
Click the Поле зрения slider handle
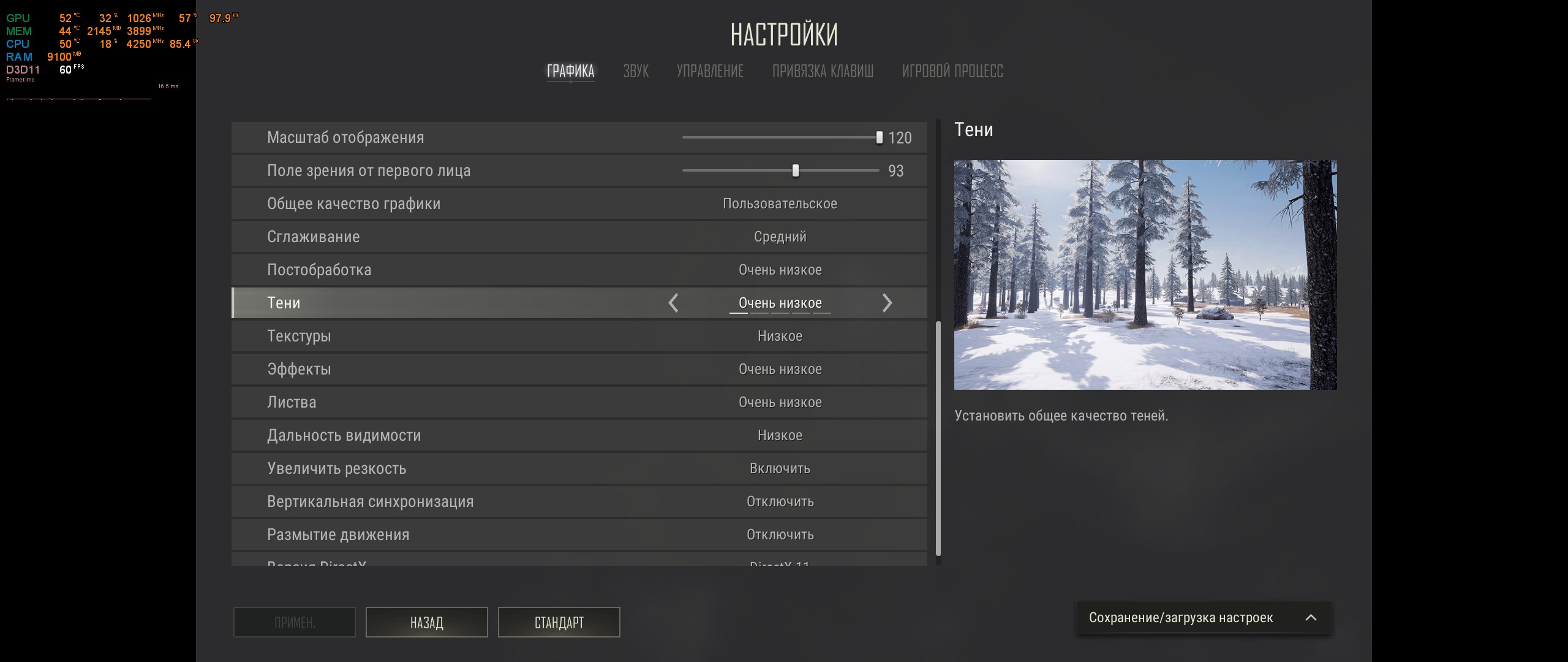pyautogui.click(x=796, y=170)
